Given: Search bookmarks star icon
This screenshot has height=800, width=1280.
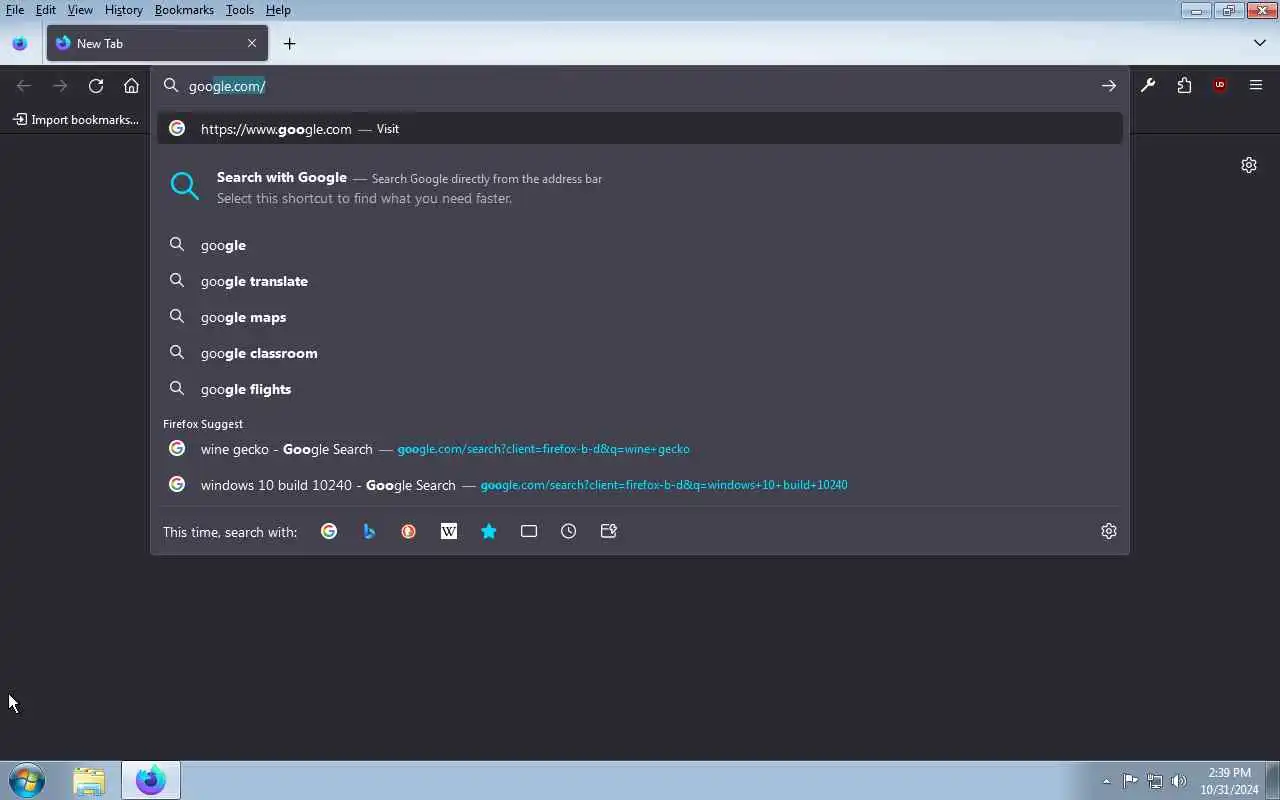Looking at the screenshot, I should pos(489,531).
